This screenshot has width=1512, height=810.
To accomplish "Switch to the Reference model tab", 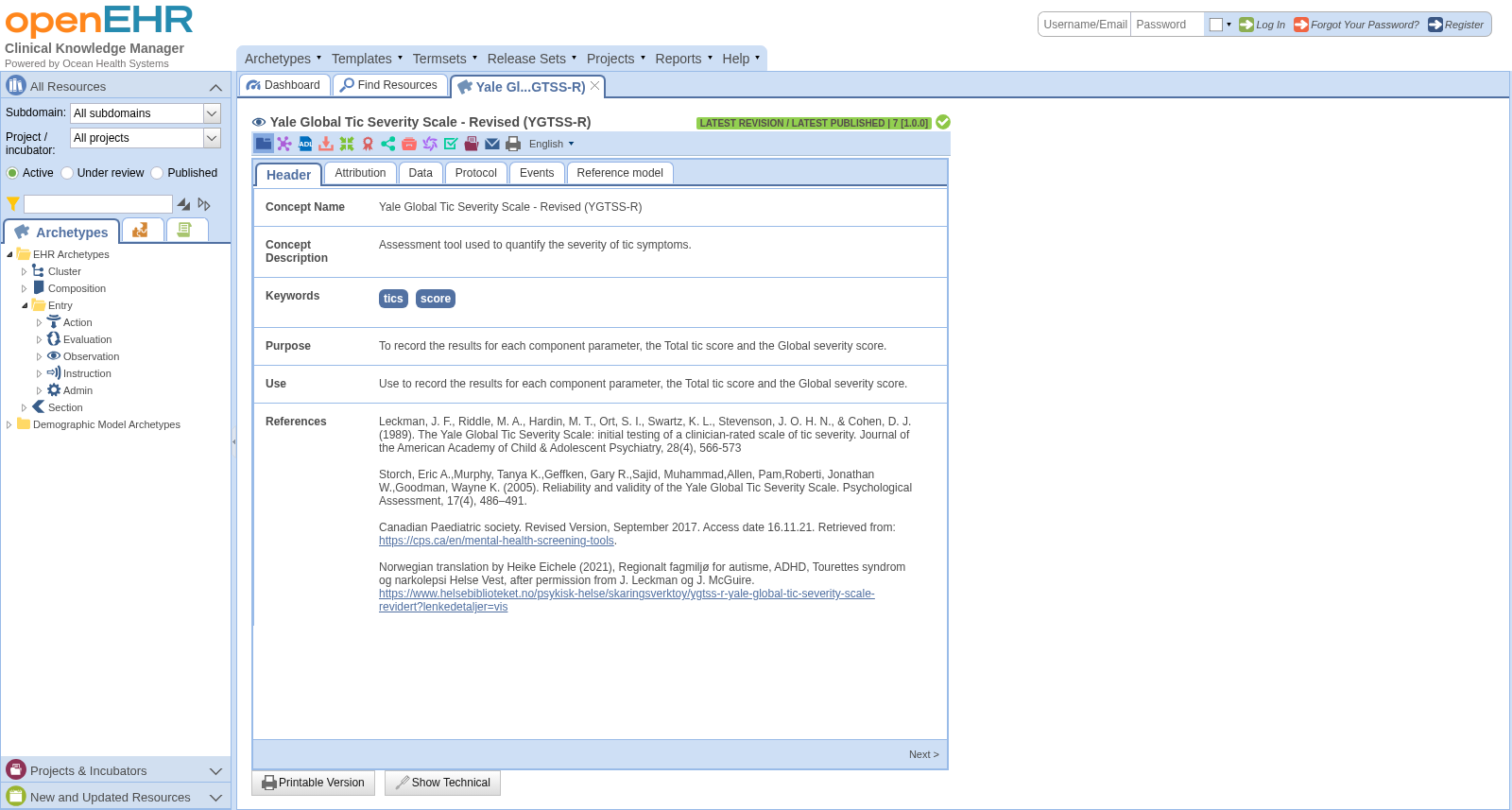I will click(620, 173).
